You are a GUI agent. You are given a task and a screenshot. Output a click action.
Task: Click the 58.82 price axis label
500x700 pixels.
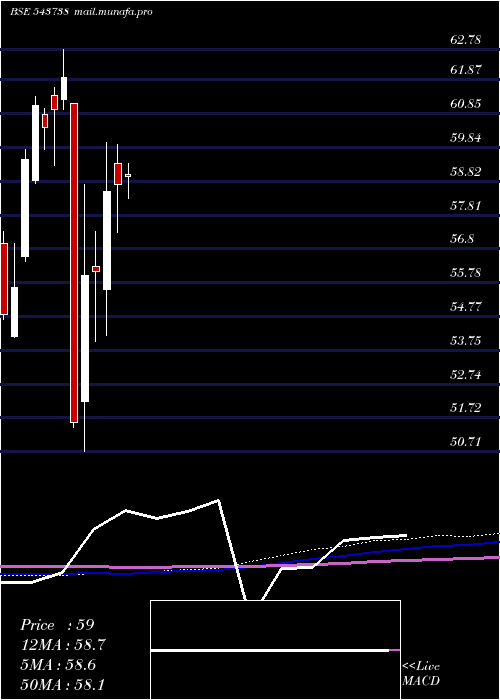pos(466,171)
